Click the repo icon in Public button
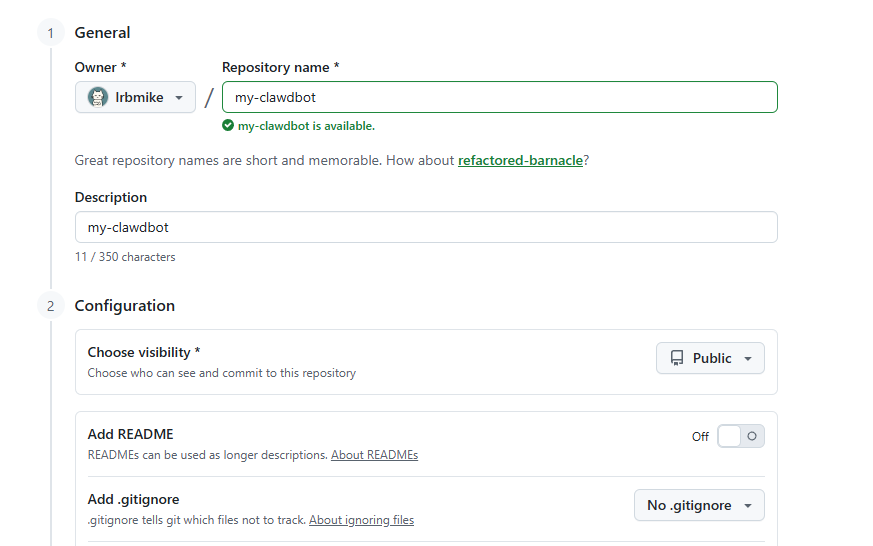Image resolution: width=873 pixels, height=546 pixels. pyautogui.click(x=677, y=358)
